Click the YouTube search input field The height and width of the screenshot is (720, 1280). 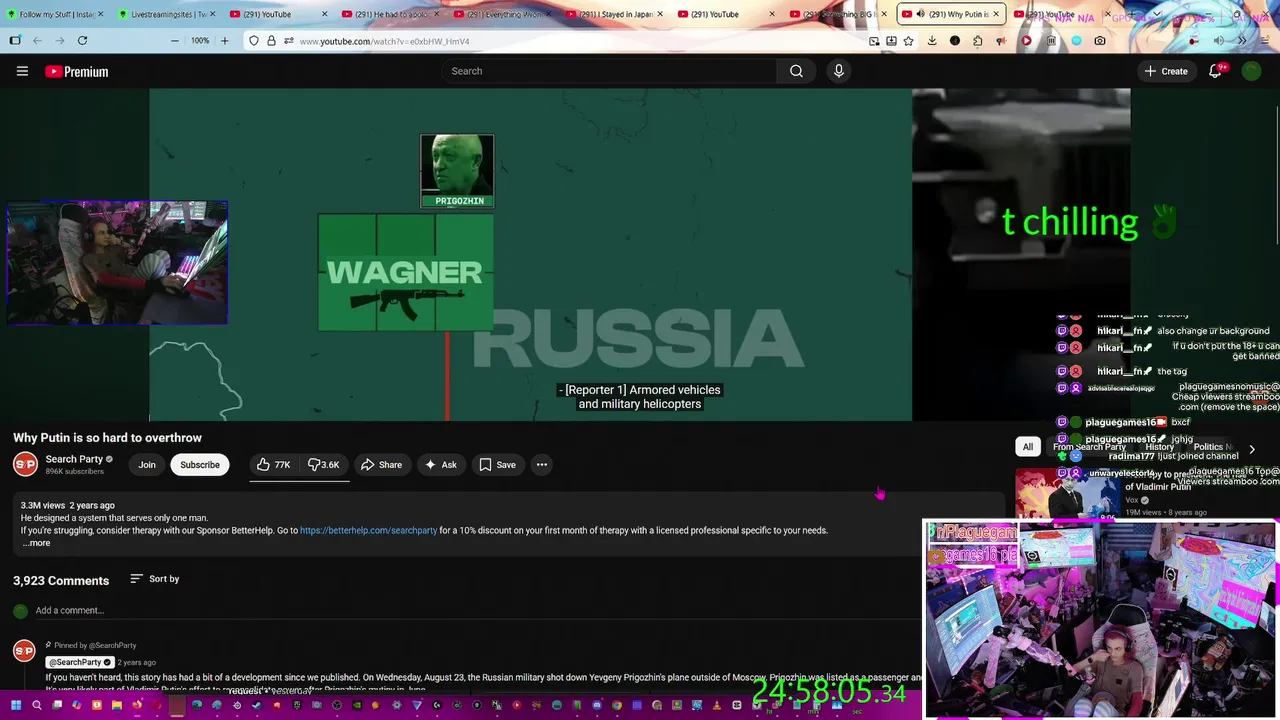[x=609, y=71]
